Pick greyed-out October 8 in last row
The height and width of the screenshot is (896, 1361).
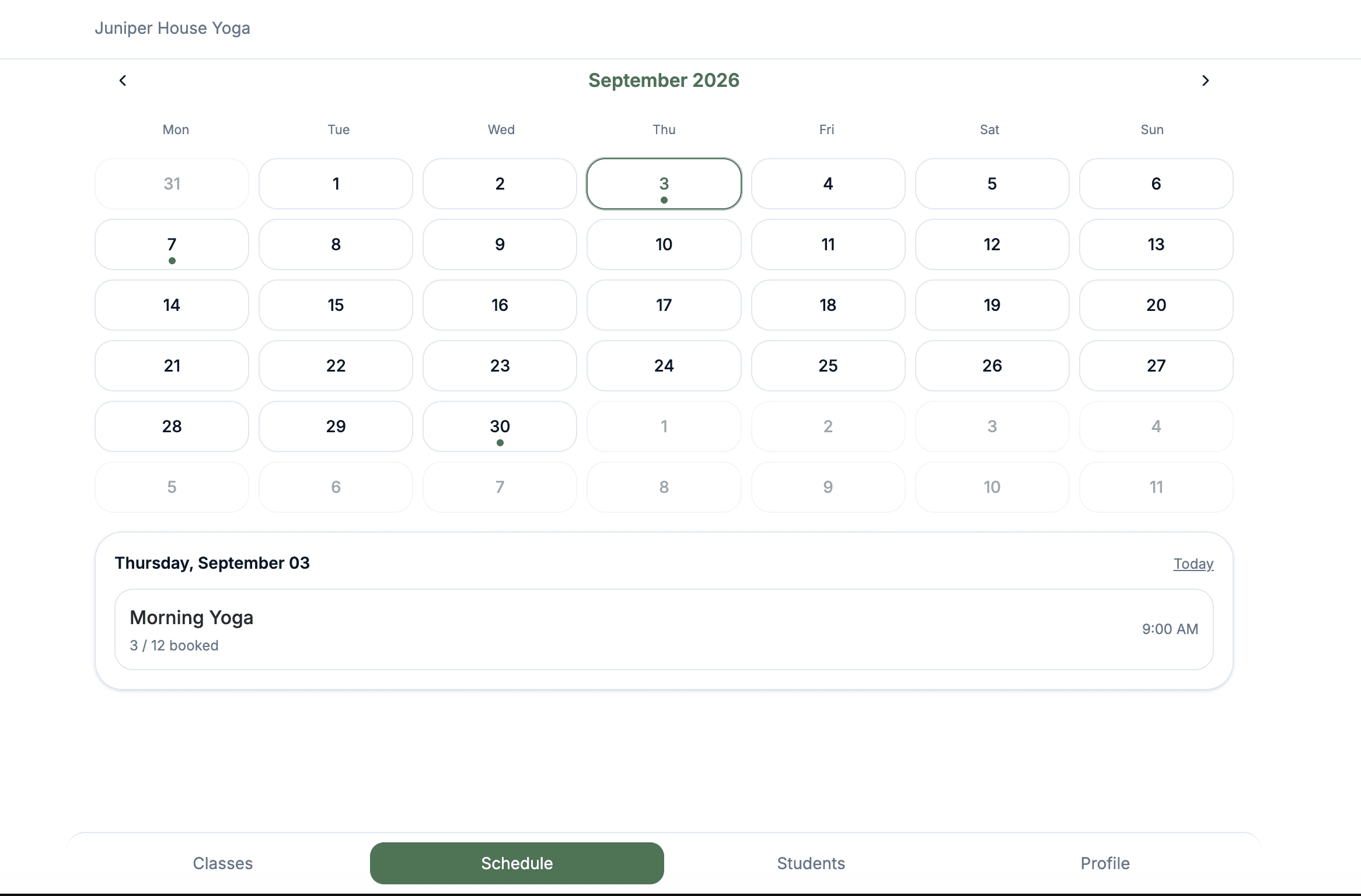coord(664,487)
